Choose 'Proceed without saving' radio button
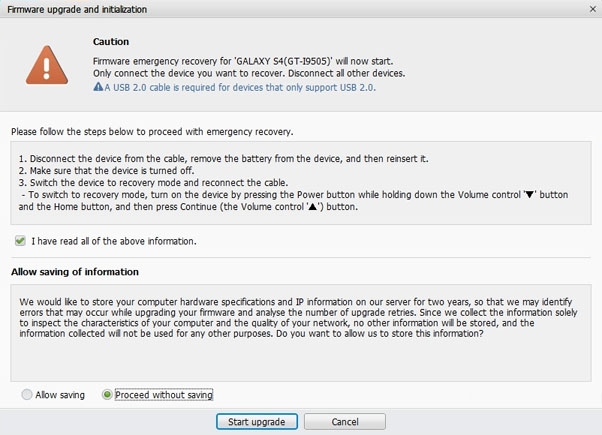The width and height of the screenshot is (602, 435). tap(109, 395)
